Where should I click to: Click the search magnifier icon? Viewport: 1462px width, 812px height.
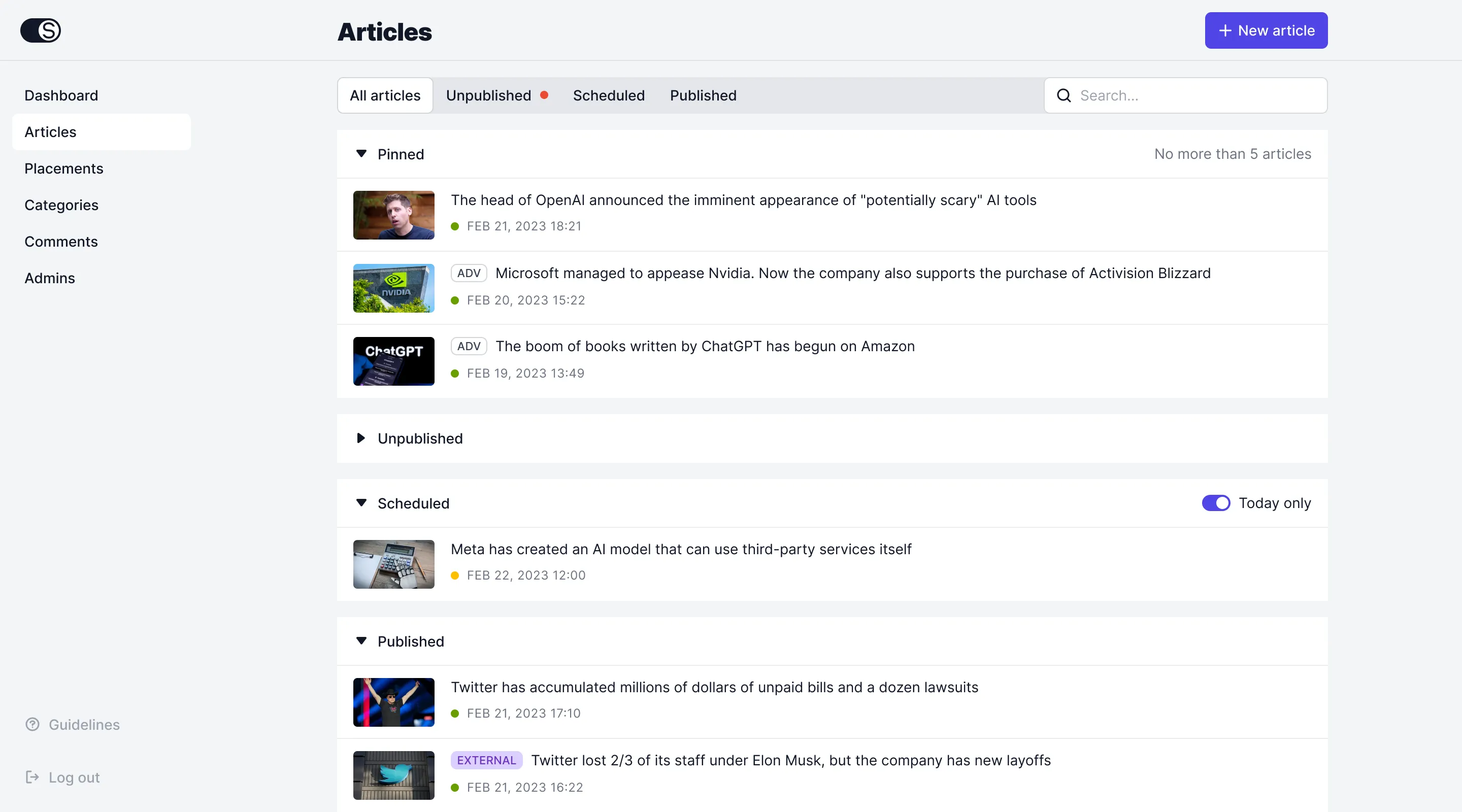pos(1064,95)
